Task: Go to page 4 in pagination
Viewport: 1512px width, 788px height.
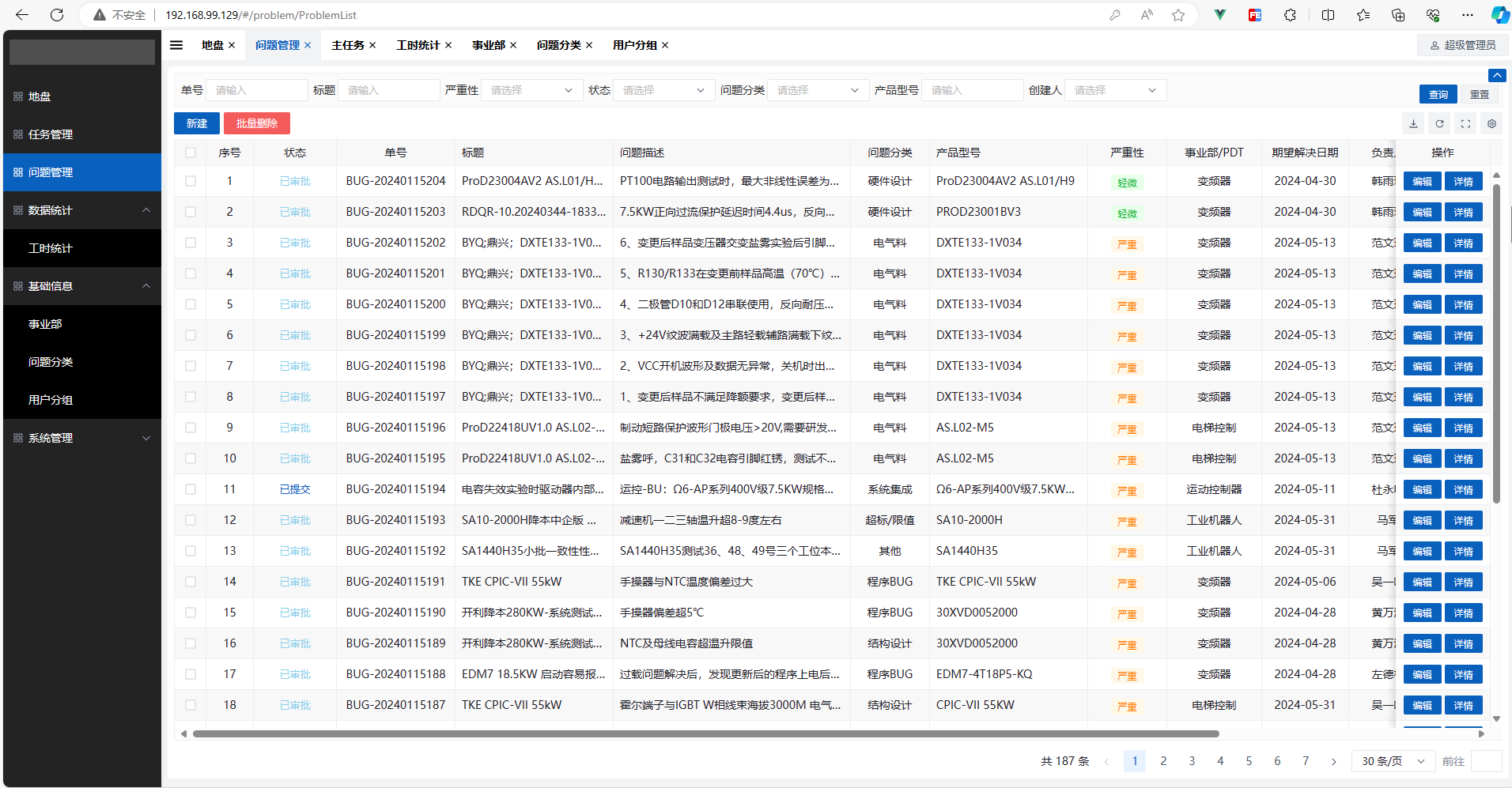Action: pos(1220,761)
